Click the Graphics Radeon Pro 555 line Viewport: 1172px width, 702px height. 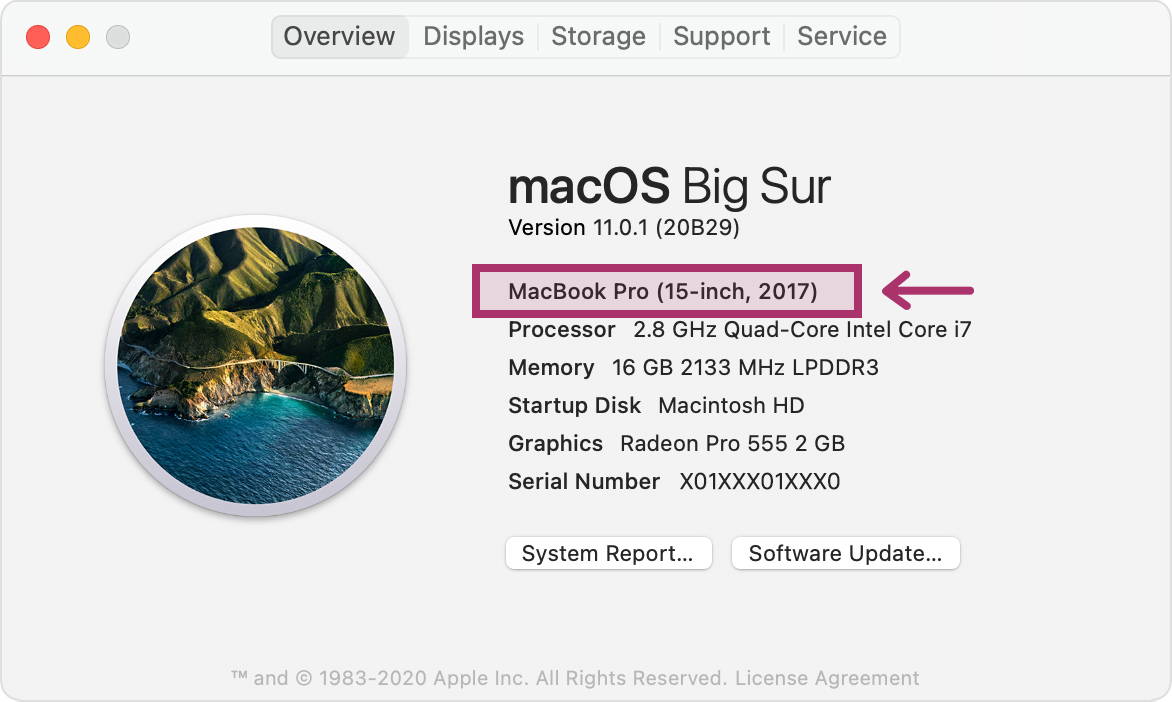tap(676, 443)
